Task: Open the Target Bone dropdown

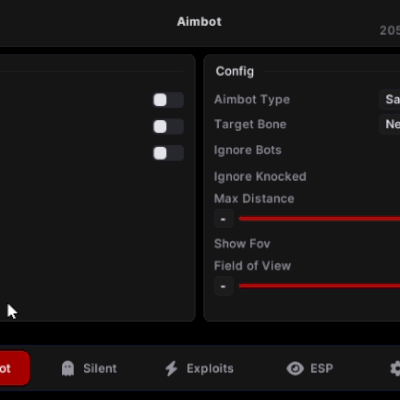Action: click(390, 124)
